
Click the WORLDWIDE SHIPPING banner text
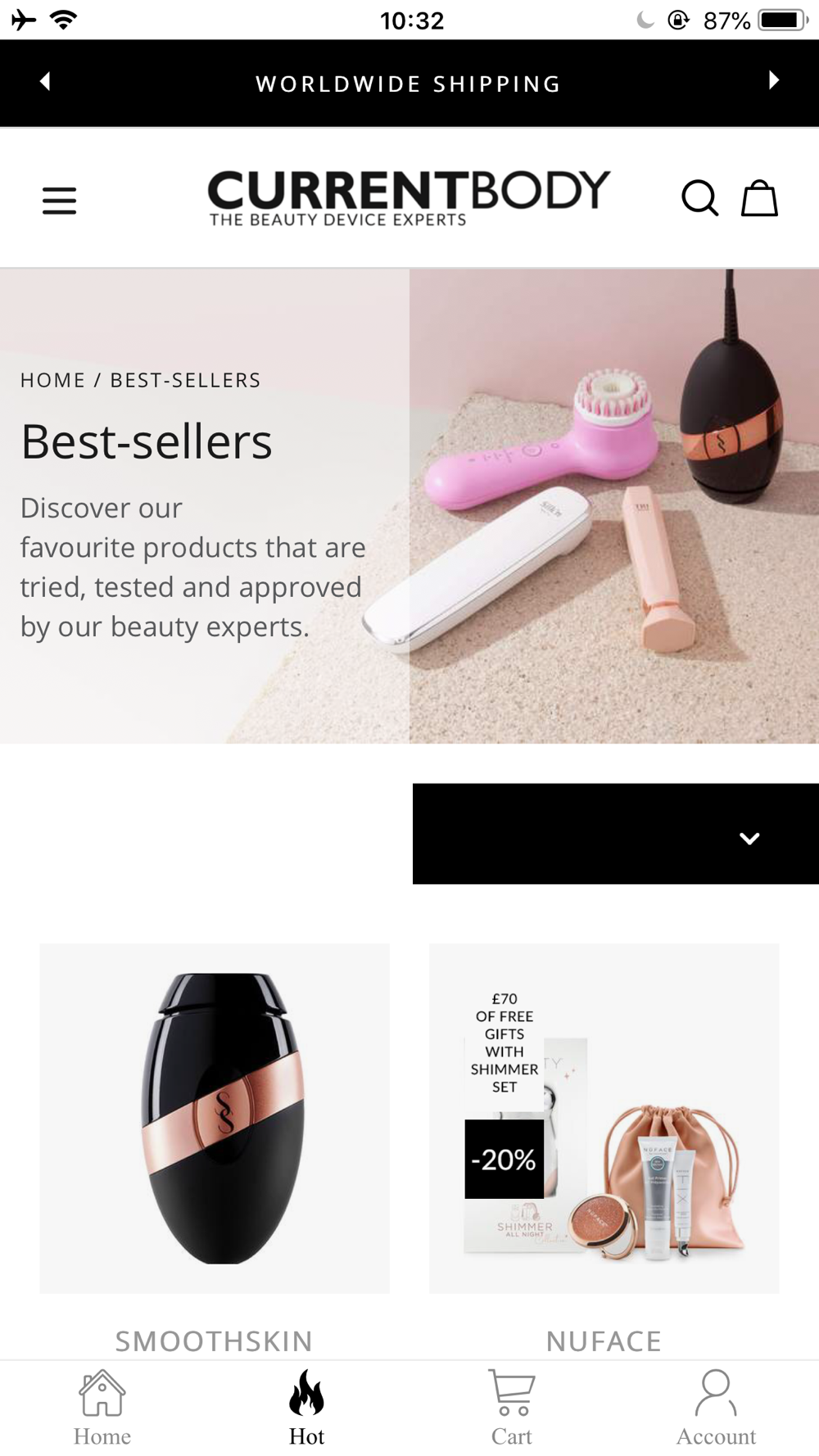pos(409,84)
